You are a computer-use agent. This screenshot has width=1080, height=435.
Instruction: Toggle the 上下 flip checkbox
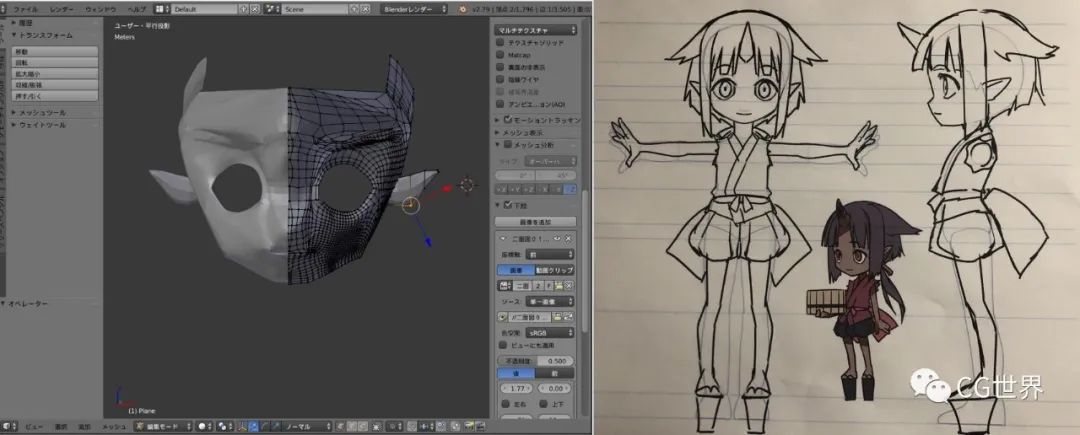(543, 404)
